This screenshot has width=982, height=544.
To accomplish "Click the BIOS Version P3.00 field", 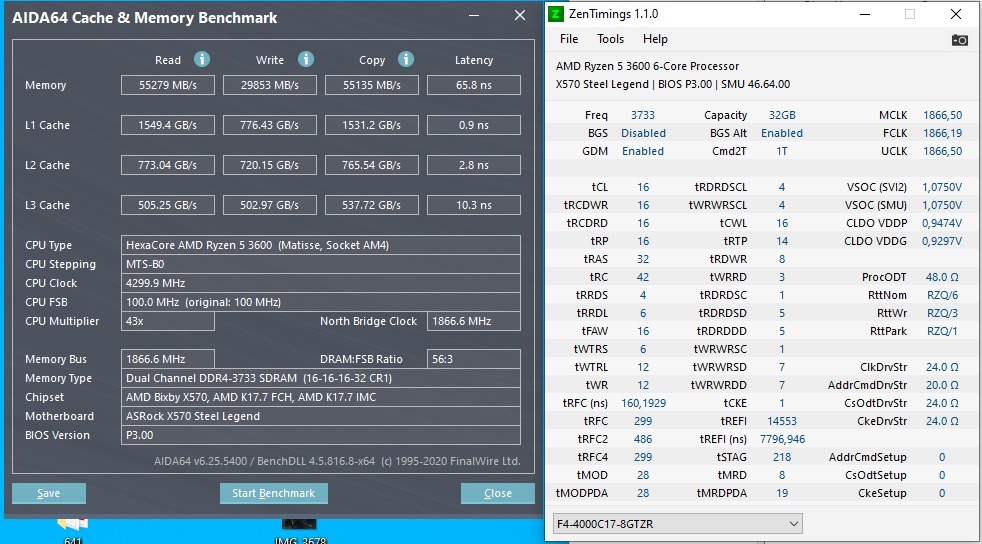I will pos(321,435).
